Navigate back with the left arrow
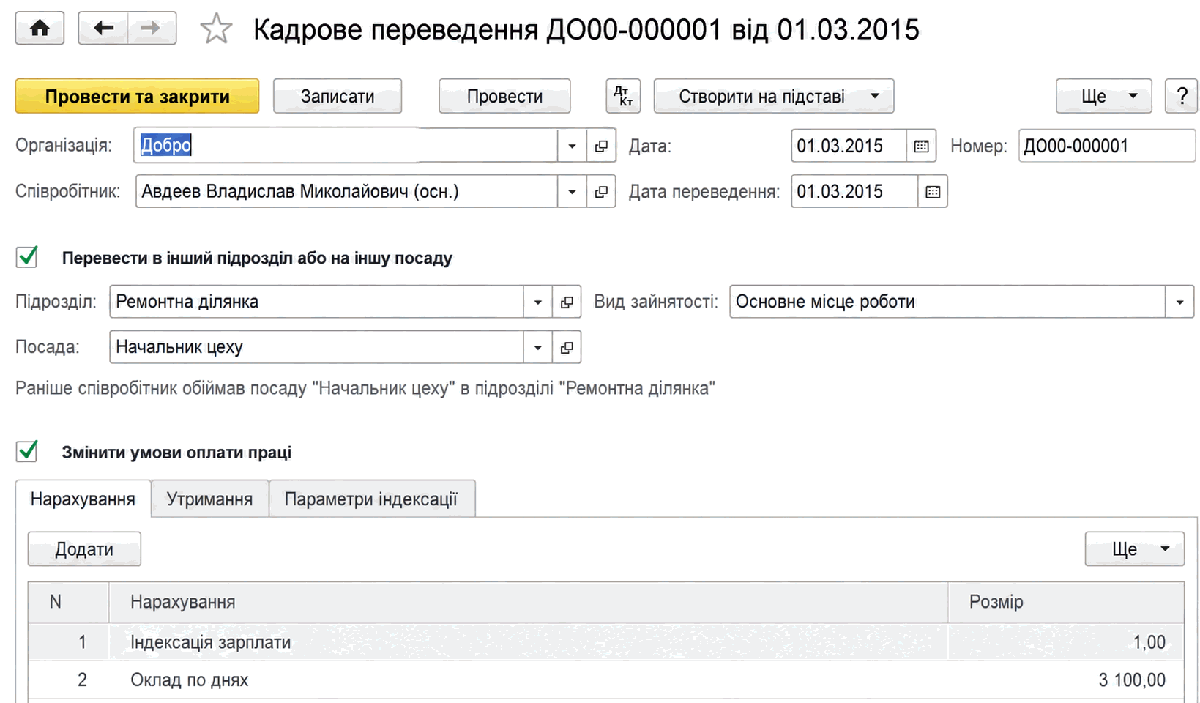The image size is (1200, 703). [102, 30]
